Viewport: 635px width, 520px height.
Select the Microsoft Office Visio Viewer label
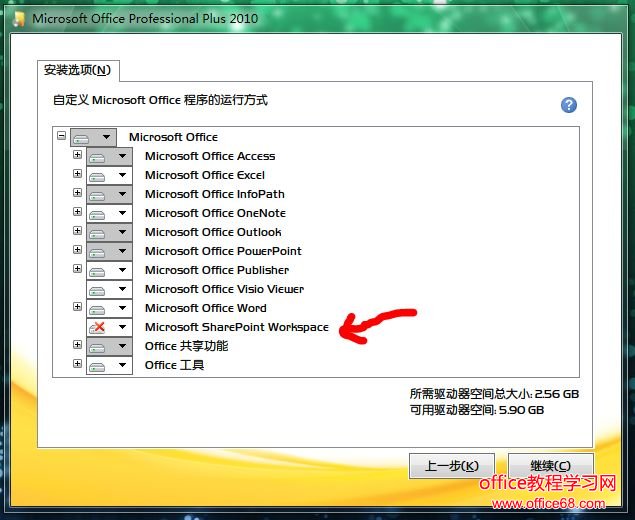click(x=224, y=290)
